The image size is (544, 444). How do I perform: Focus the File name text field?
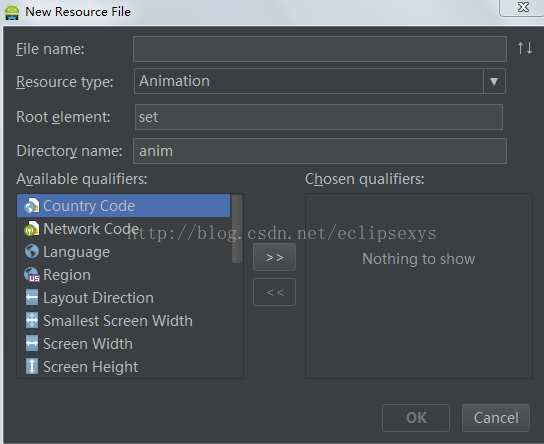point(320,49)
